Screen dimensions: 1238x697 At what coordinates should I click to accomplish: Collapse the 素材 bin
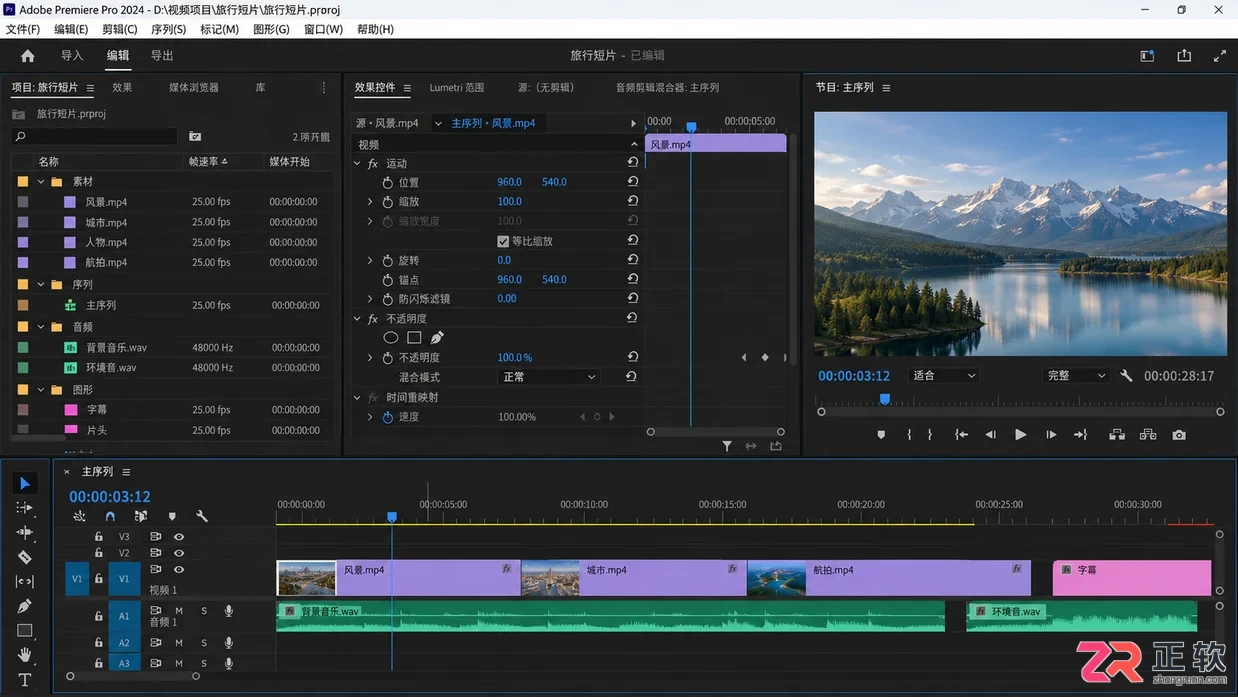pos(41,182)
